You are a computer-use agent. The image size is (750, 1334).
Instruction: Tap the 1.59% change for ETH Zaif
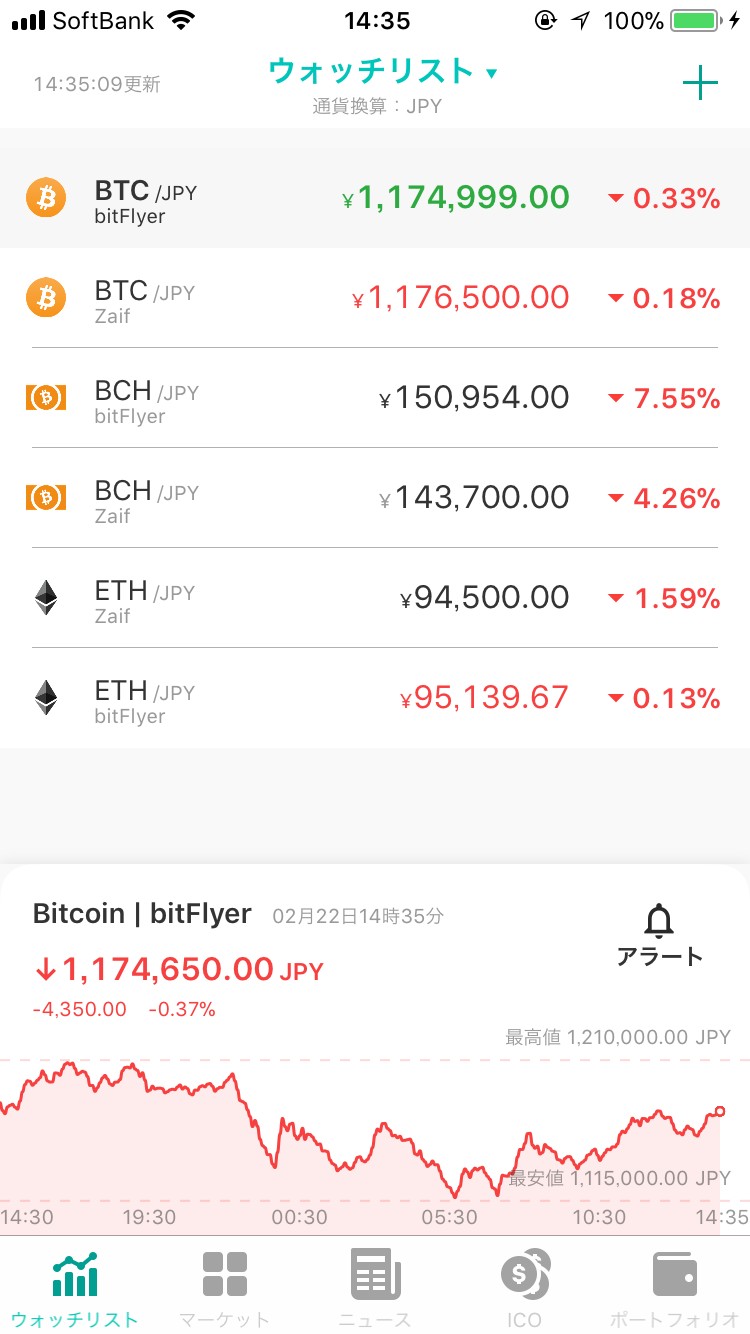tap(664, 598)
